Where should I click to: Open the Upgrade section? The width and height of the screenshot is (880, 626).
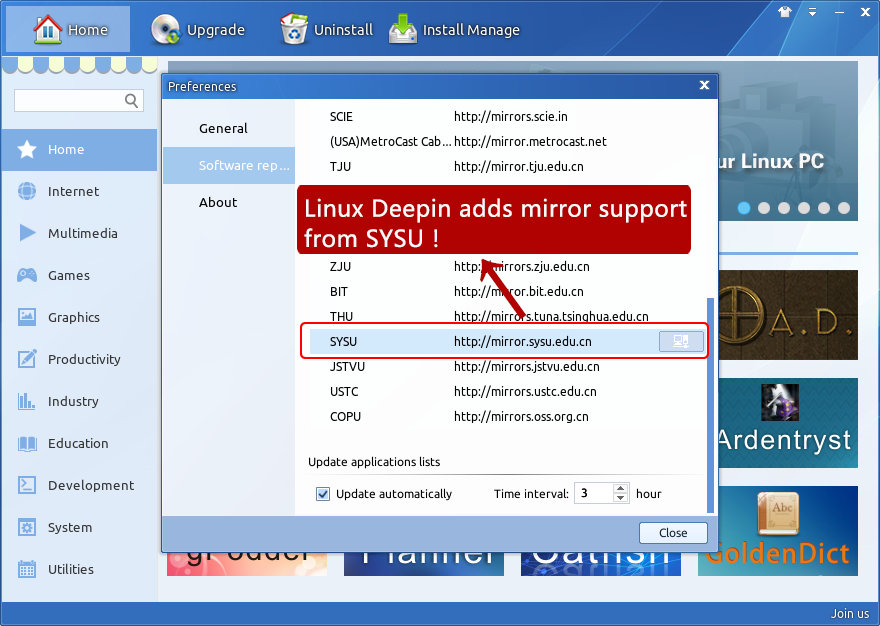[198, 29]
